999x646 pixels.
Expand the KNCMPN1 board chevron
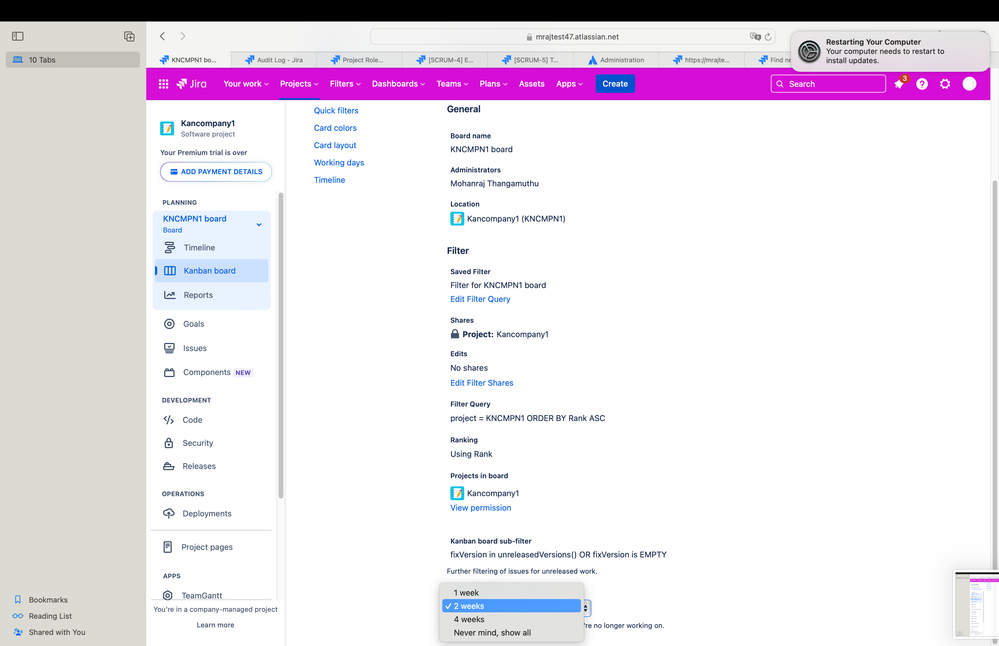click(x=259, y=224)
